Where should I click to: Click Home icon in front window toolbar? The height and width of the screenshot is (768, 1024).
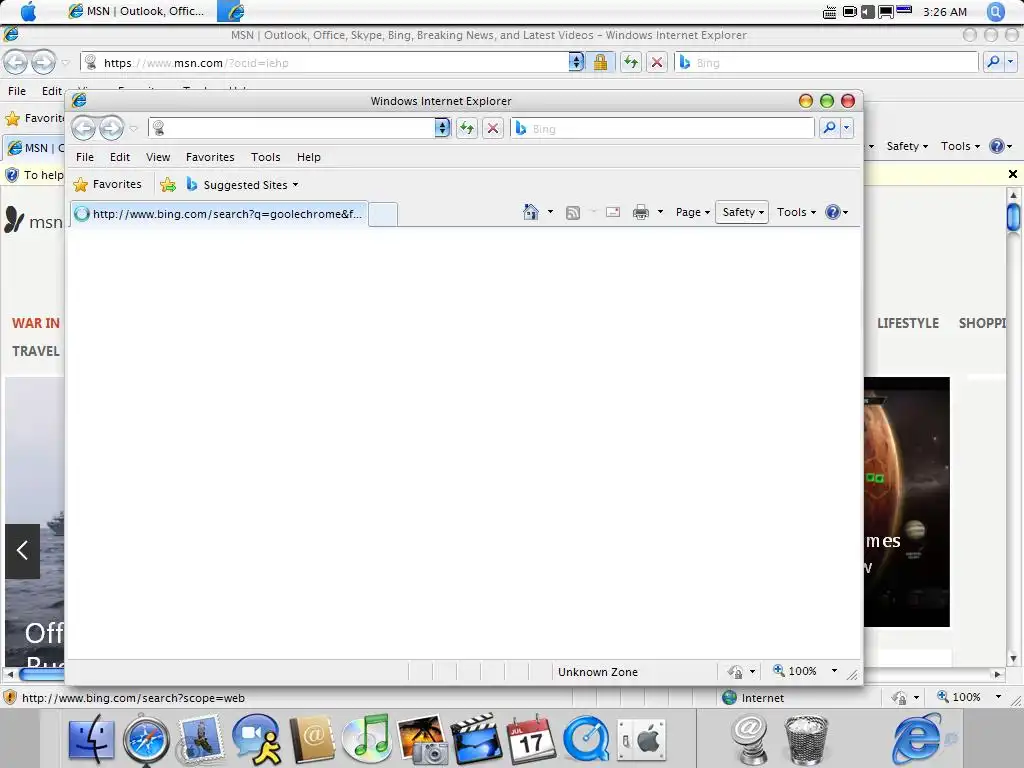point(531,212)
